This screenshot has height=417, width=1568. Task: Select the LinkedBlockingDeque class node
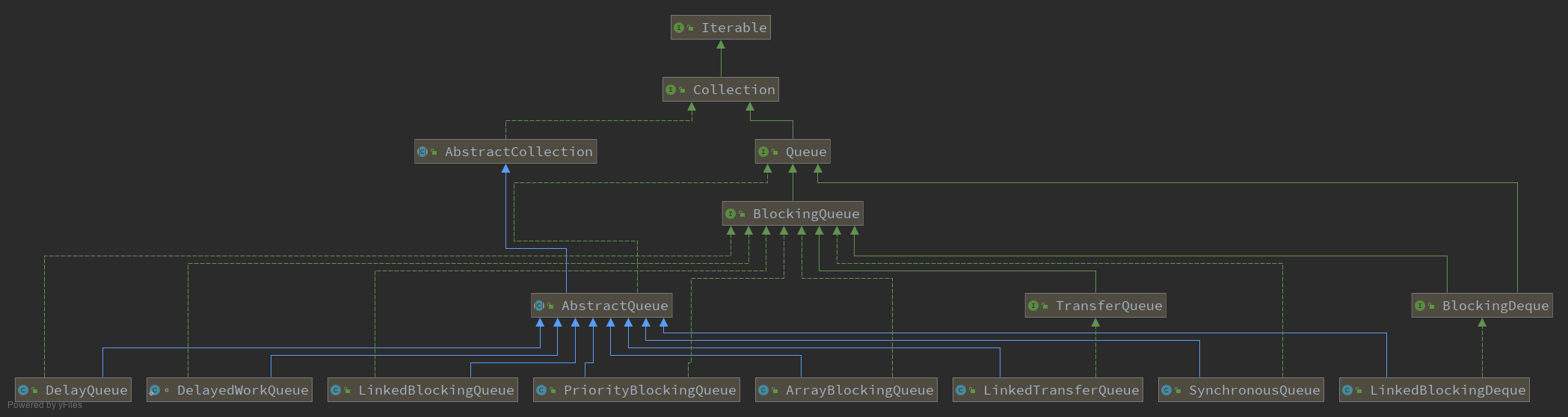(1433, 390)
